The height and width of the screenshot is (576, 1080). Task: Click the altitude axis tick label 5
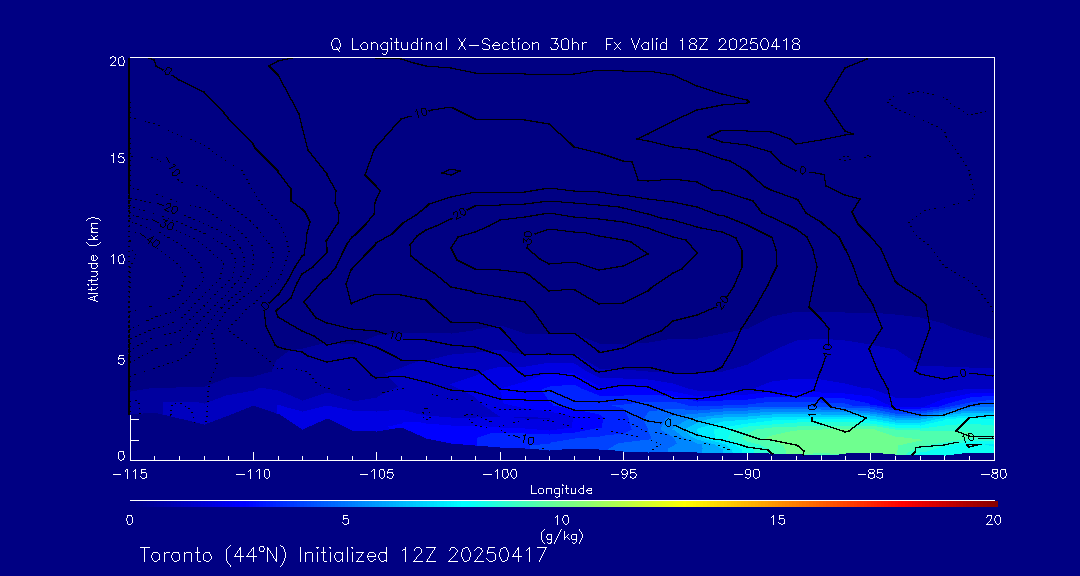[121, 360]
